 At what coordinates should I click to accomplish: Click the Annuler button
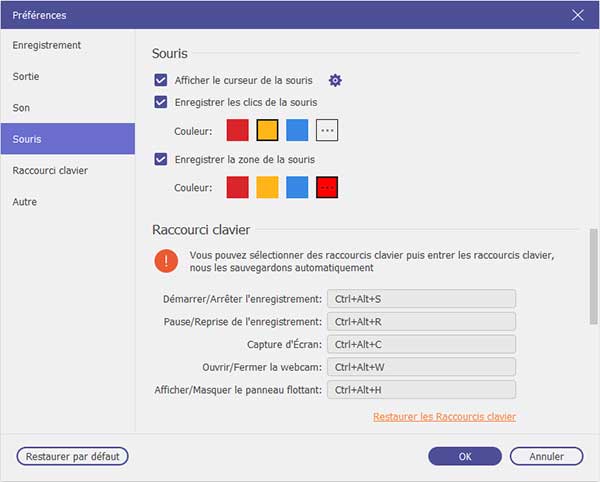pos(546,456)
